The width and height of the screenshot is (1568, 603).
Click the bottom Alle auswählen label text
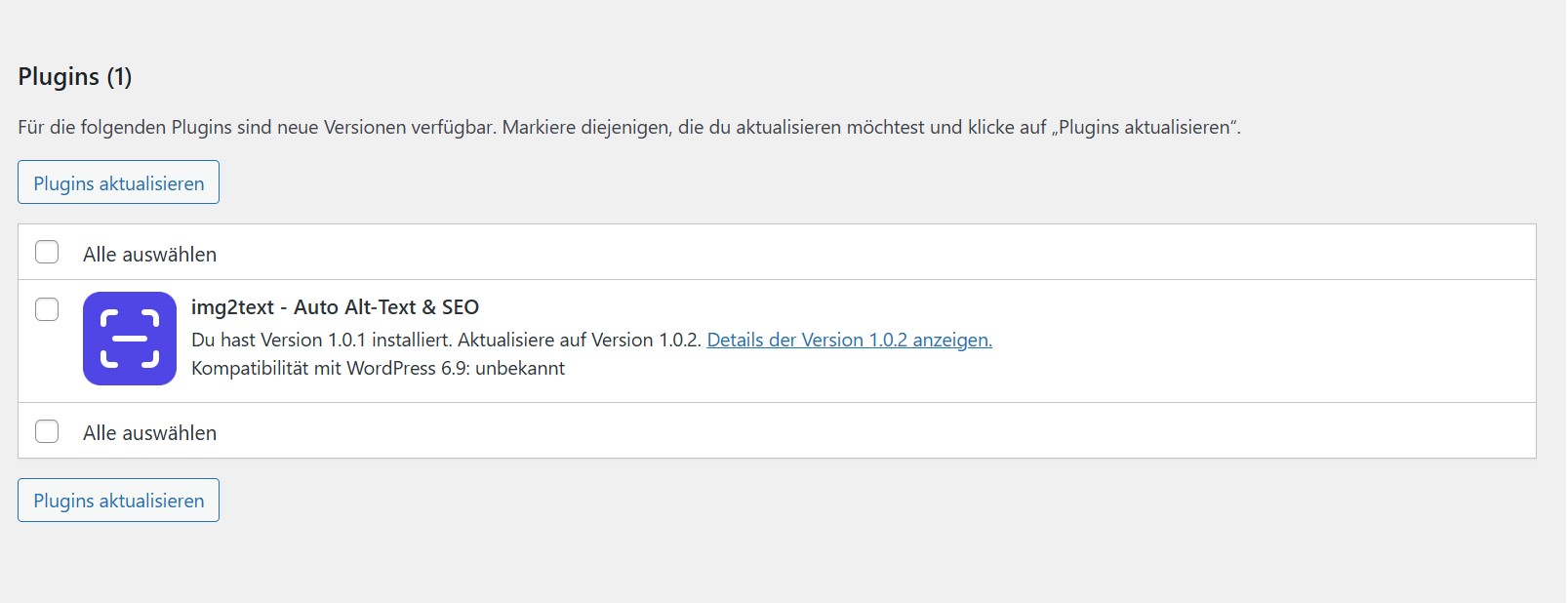(x=149, y=432)
